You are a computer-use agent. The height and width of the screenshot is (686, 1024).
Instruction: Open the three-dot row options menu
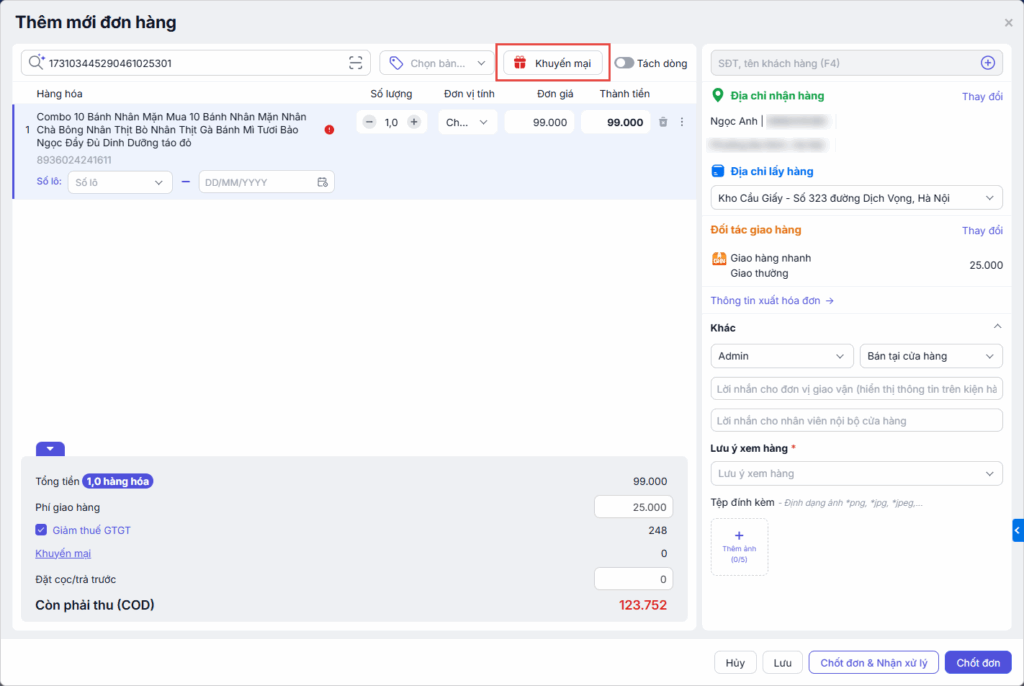pos(682,122)
